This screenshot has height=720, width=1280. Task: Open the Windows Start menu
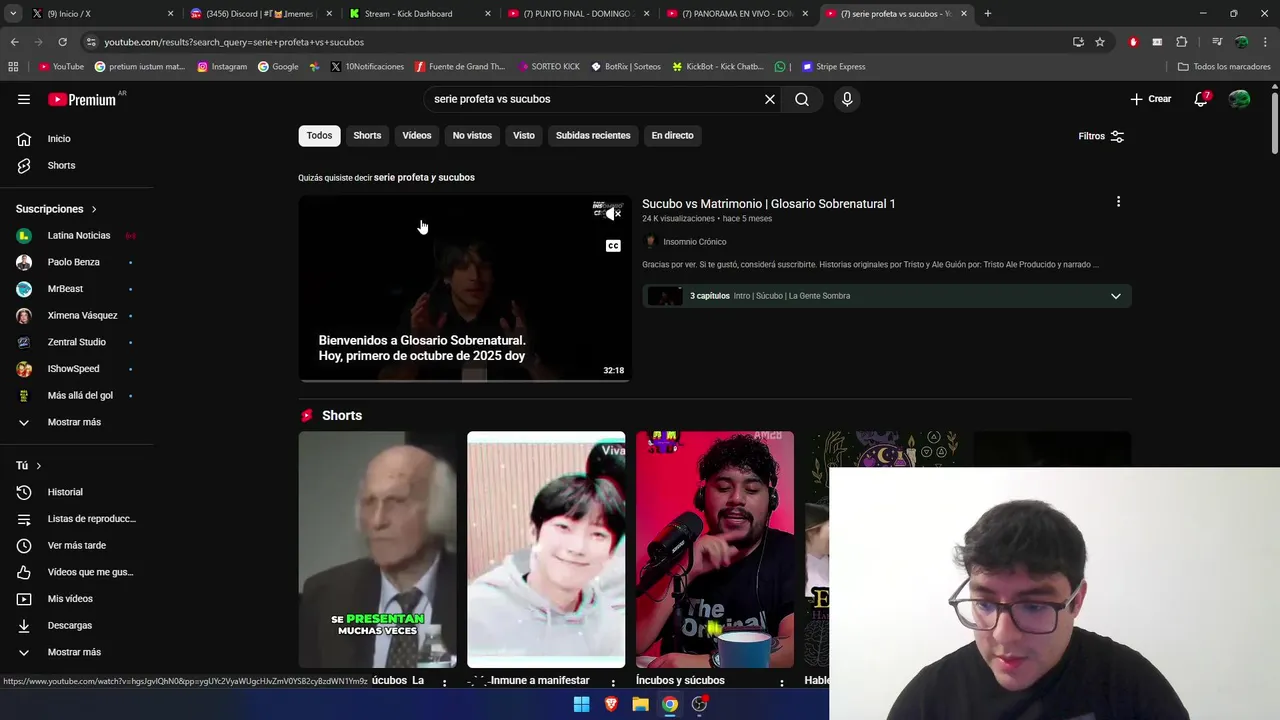coord(581,704)
